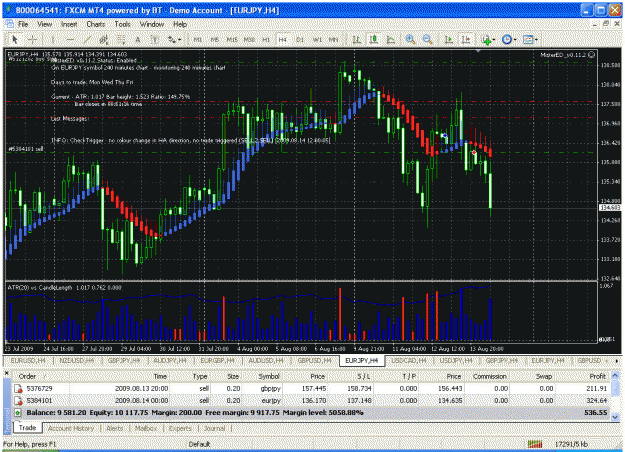Pick the Vertical Line drawing tool
This screenshot has height=452, width=625.
coord(53,39)
